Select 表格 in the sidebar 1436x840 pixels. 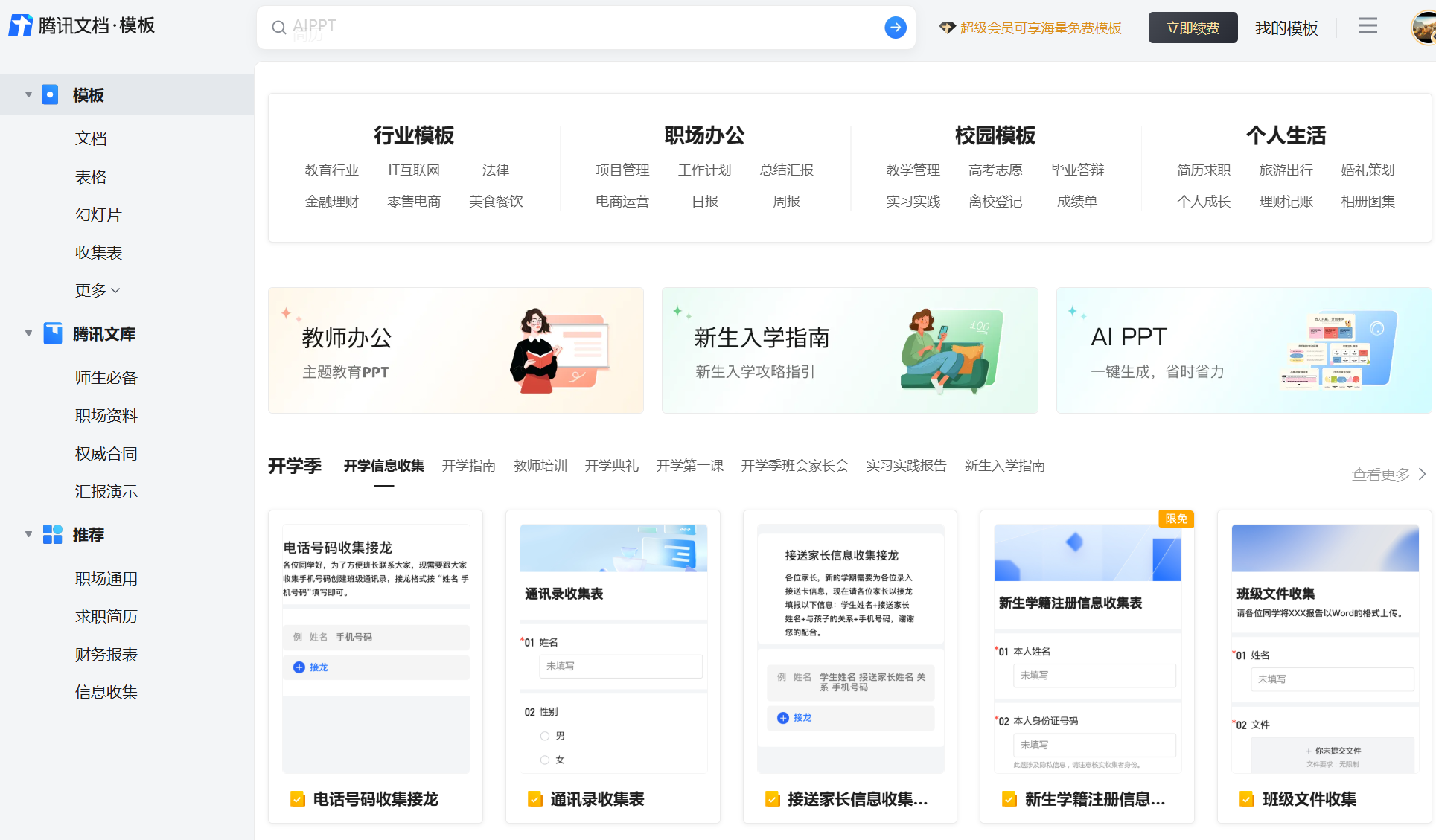pos(91,176)
